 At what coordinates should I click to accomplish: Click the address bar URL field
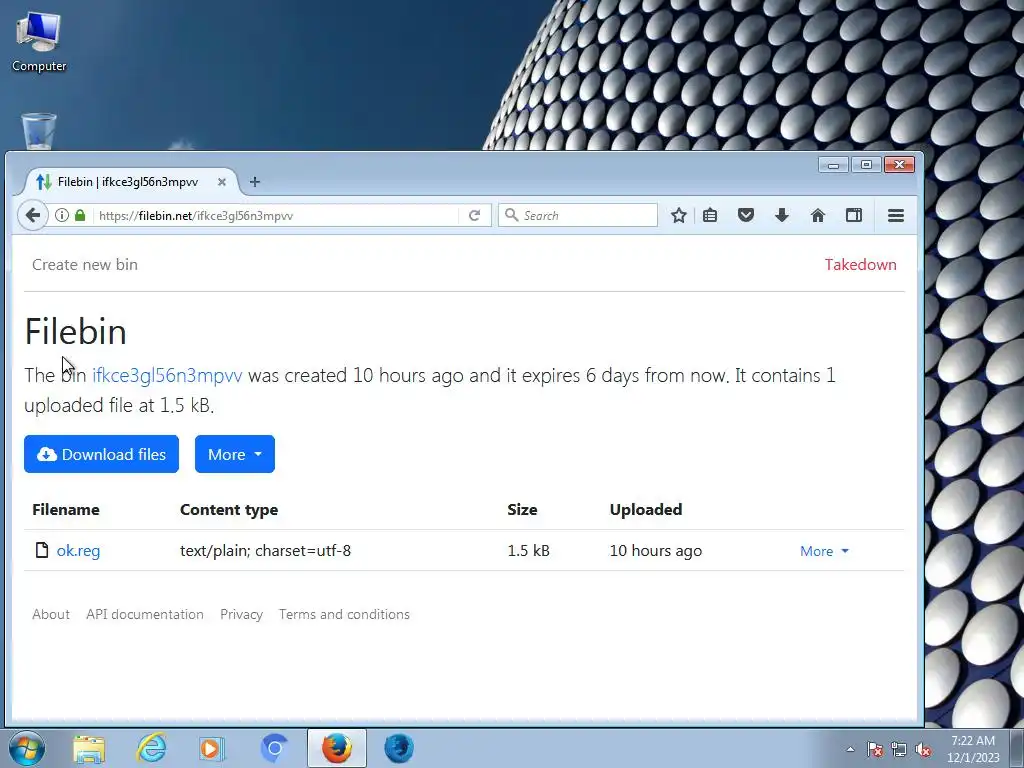click(278, 216)
